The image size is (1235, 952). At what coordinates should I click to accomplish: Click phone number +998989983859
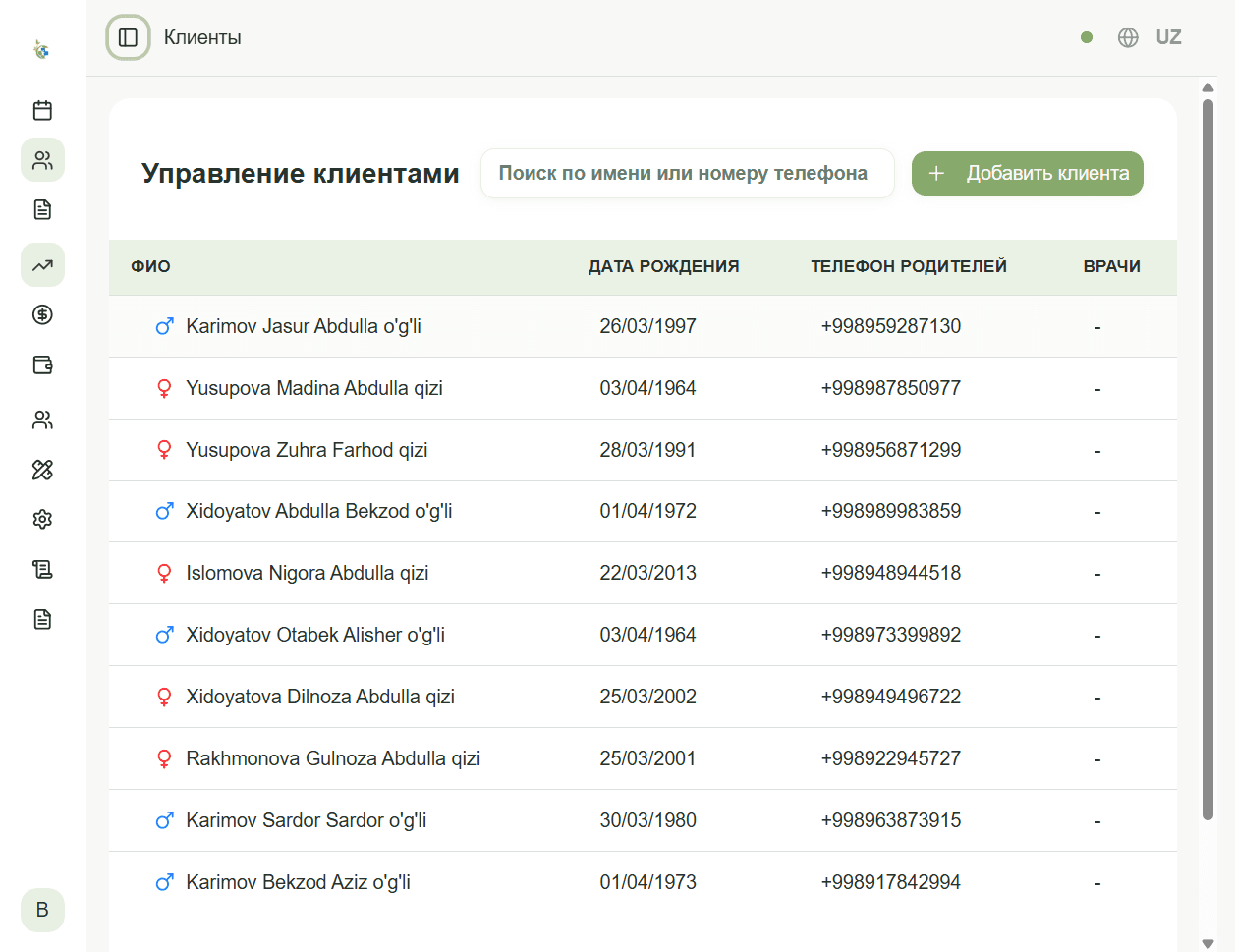point(891,511)
